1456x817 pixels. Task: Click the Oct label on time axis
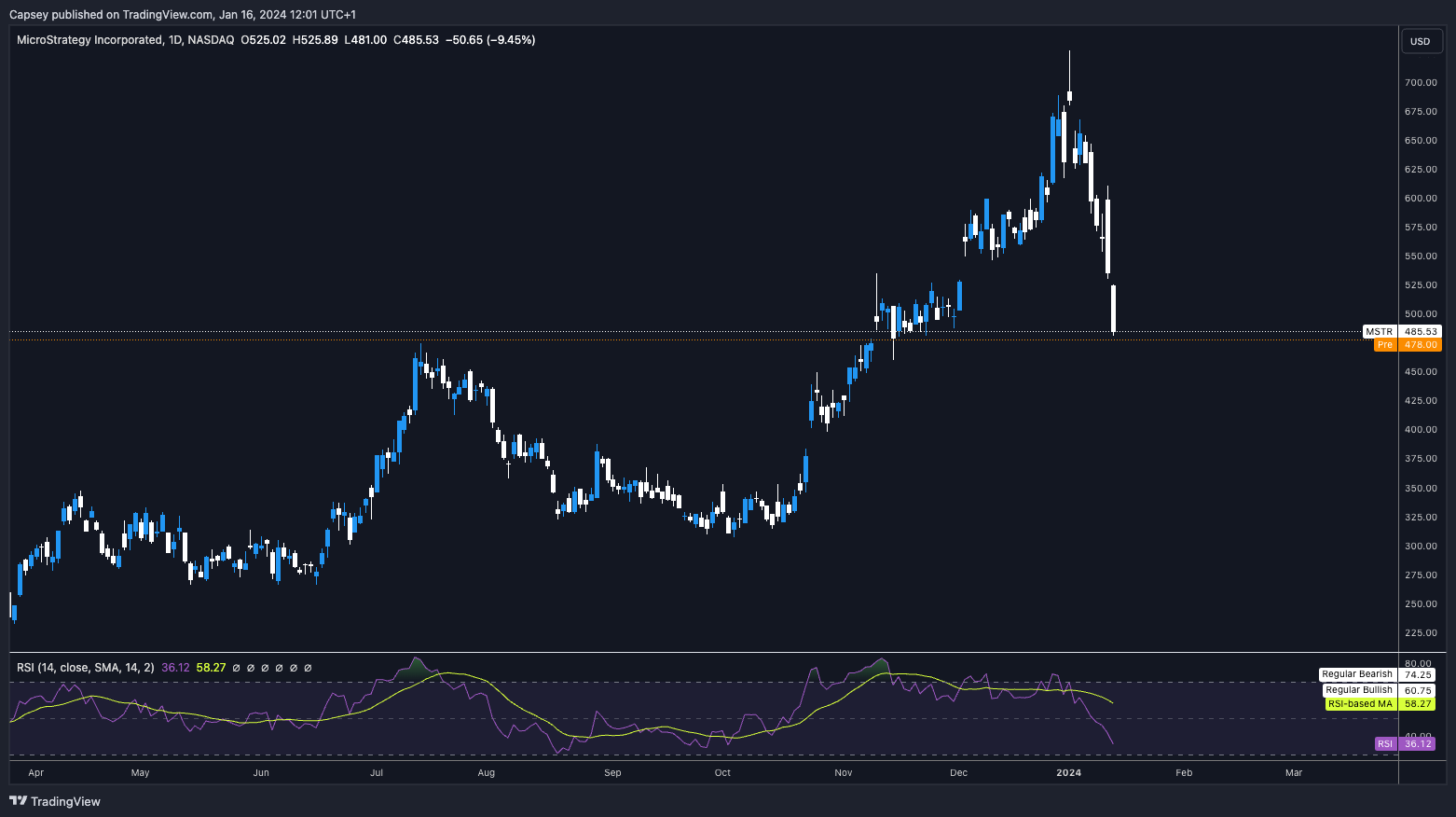click(x=722, y=772)
